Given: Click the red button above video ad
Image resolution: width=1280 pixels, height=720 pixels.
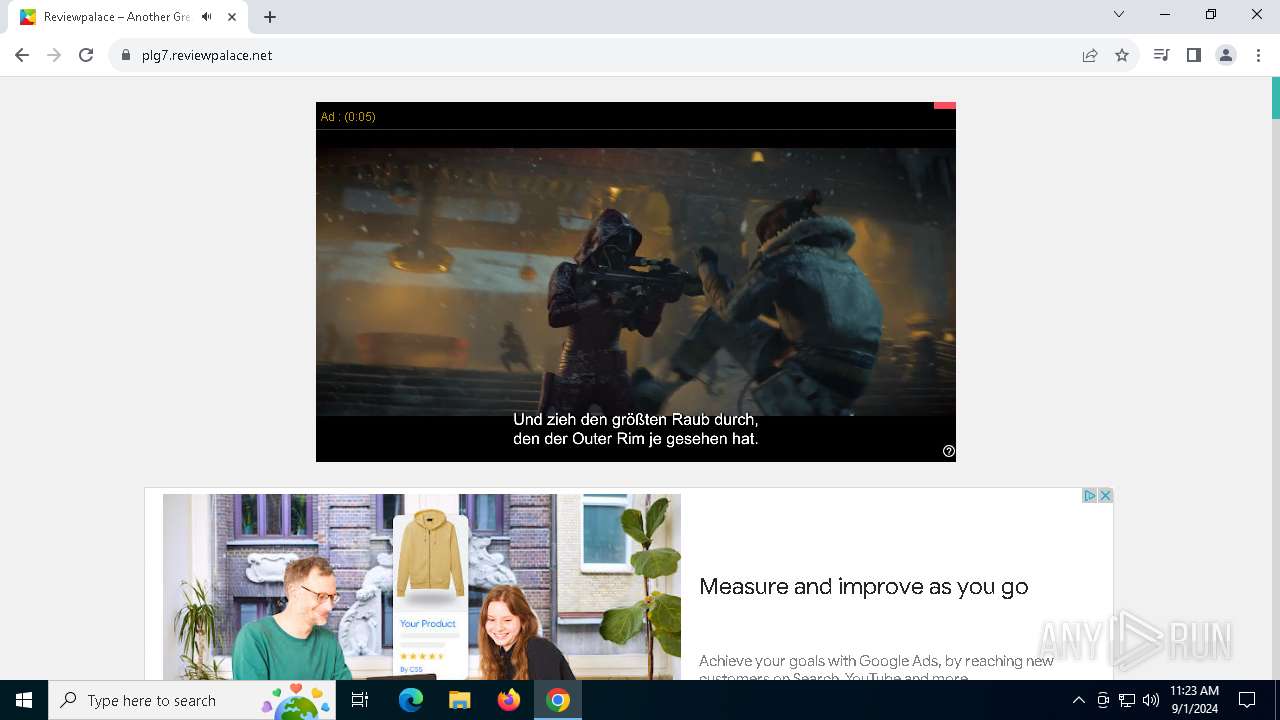Looking at the screenshot, I should pos(945,105).
